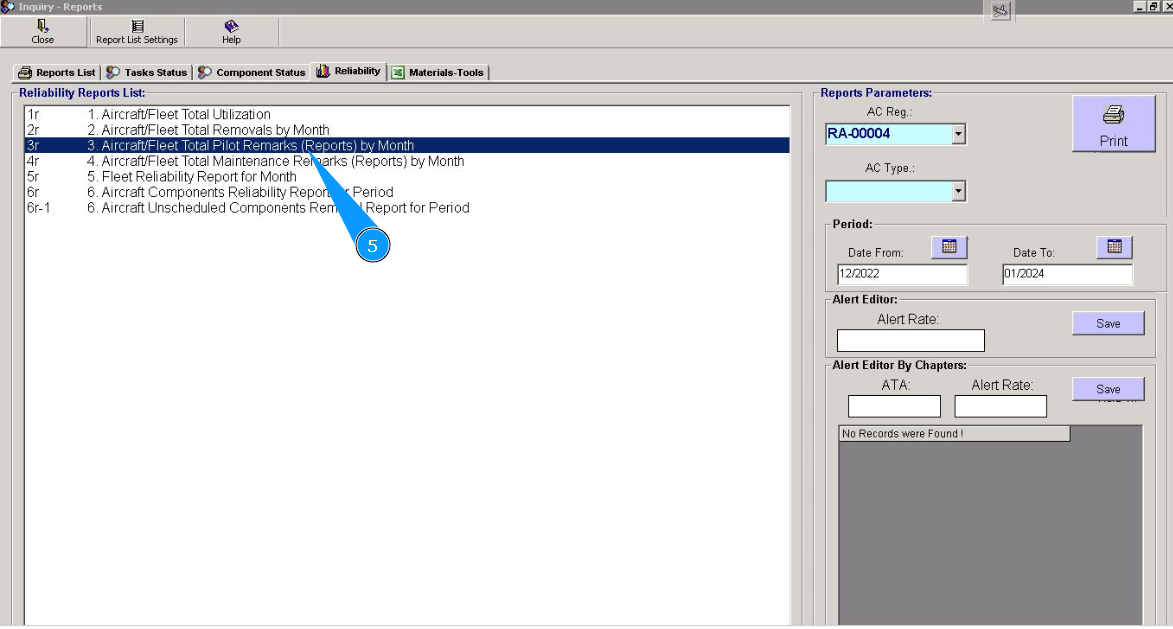1173x629 pixels.
Task: Expand the AC Type dropdown arrow
Action: point(958,191)
